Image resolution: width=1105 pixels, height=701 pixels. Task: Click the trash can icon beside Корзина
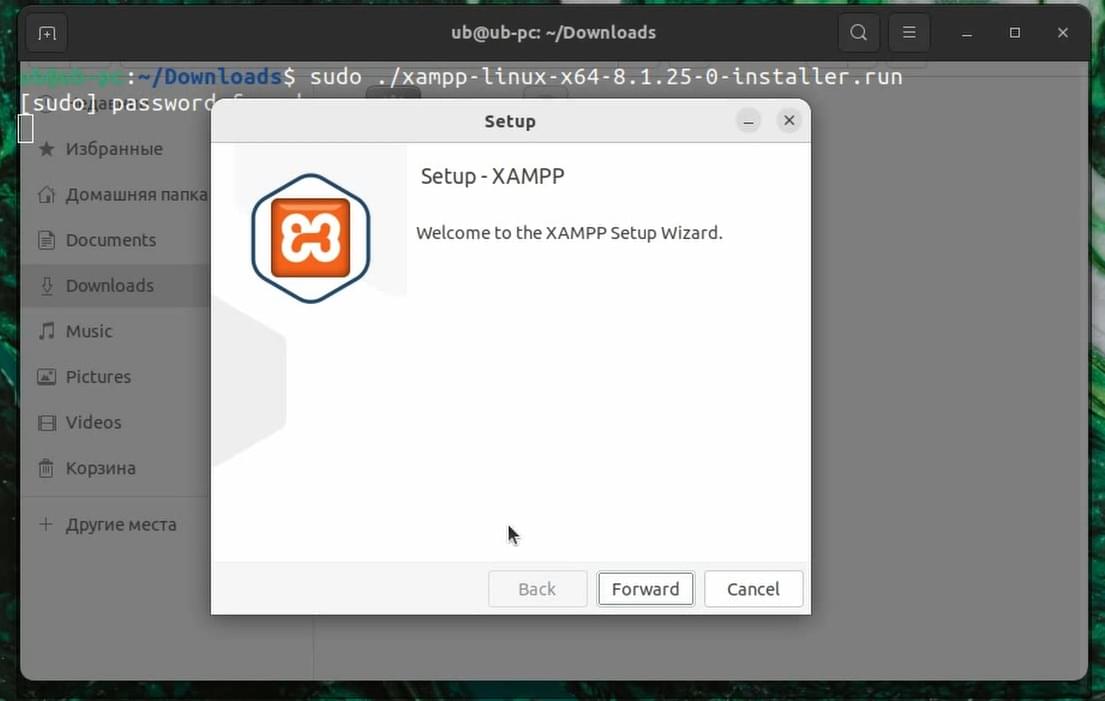click(x=47, y=468)
